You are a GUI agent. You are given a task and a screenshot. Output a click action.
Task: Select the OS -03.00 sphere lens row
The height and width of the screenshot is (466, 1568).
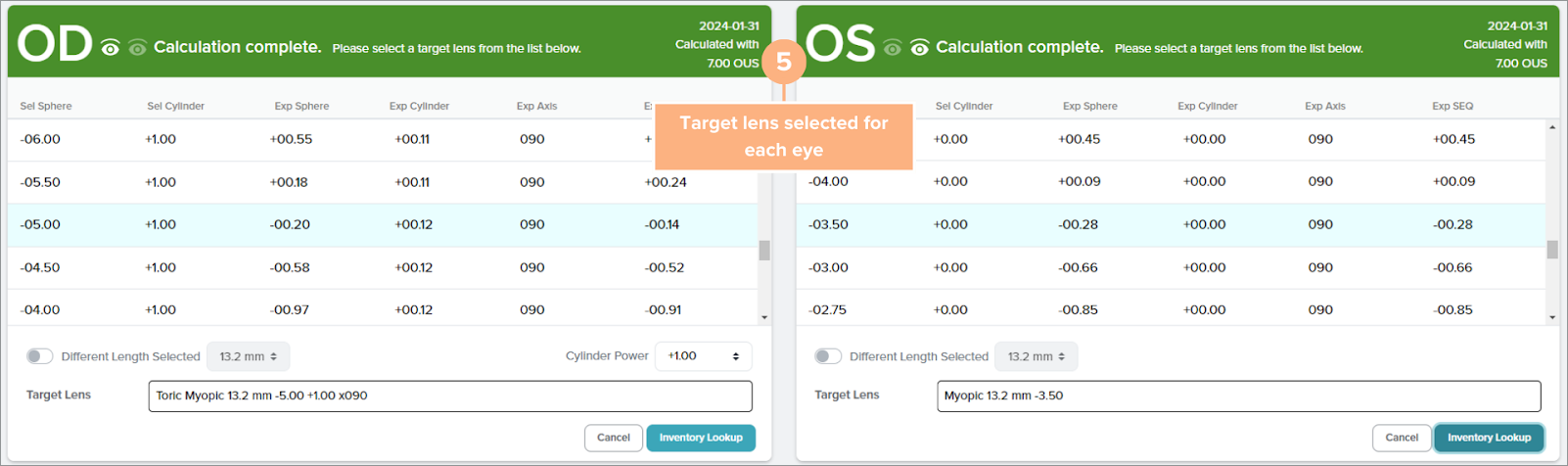pos(1170,267)
